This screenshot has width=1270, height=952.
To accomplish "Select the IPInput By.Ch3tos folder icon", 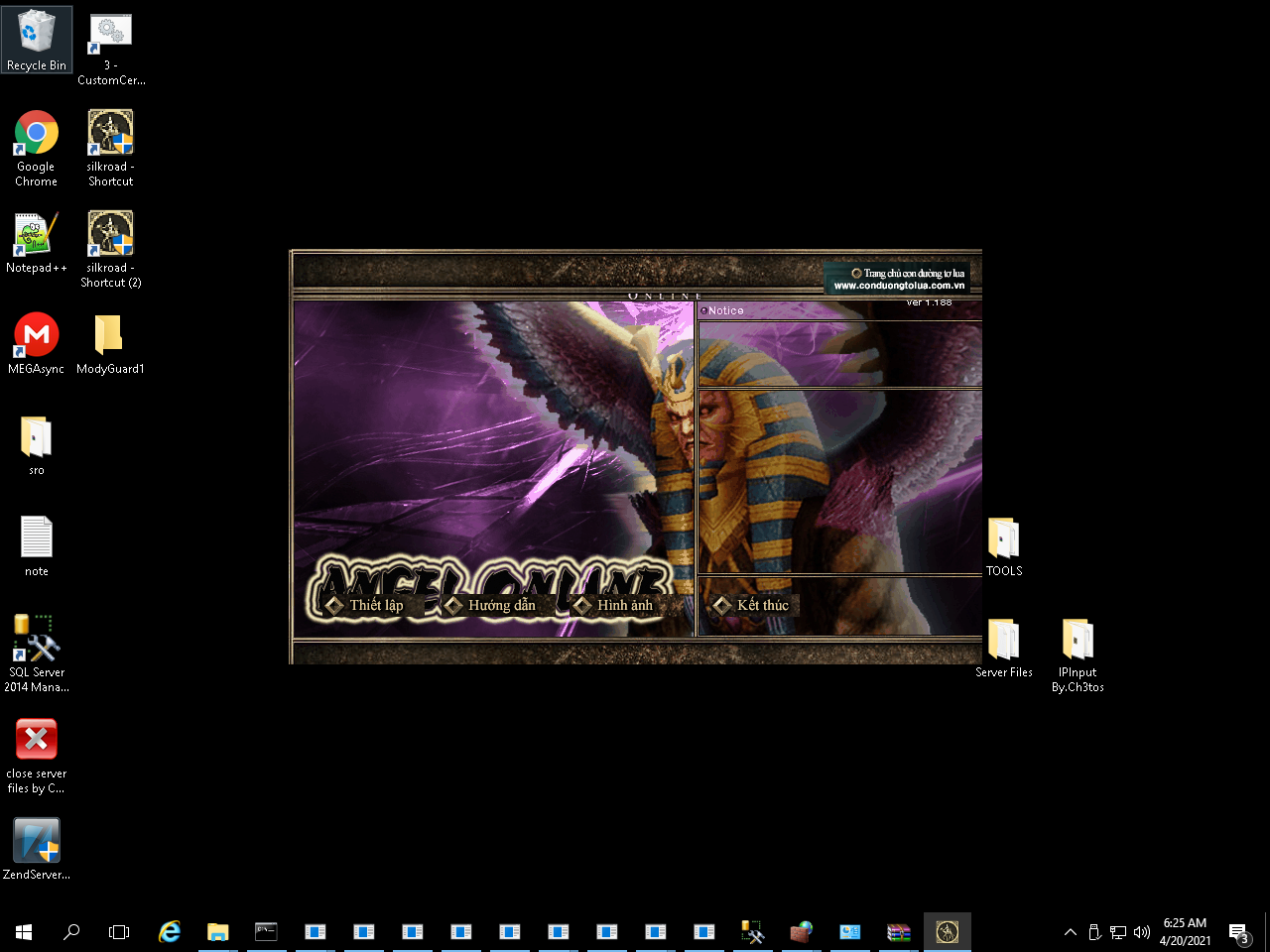I will click(1078, 654).
